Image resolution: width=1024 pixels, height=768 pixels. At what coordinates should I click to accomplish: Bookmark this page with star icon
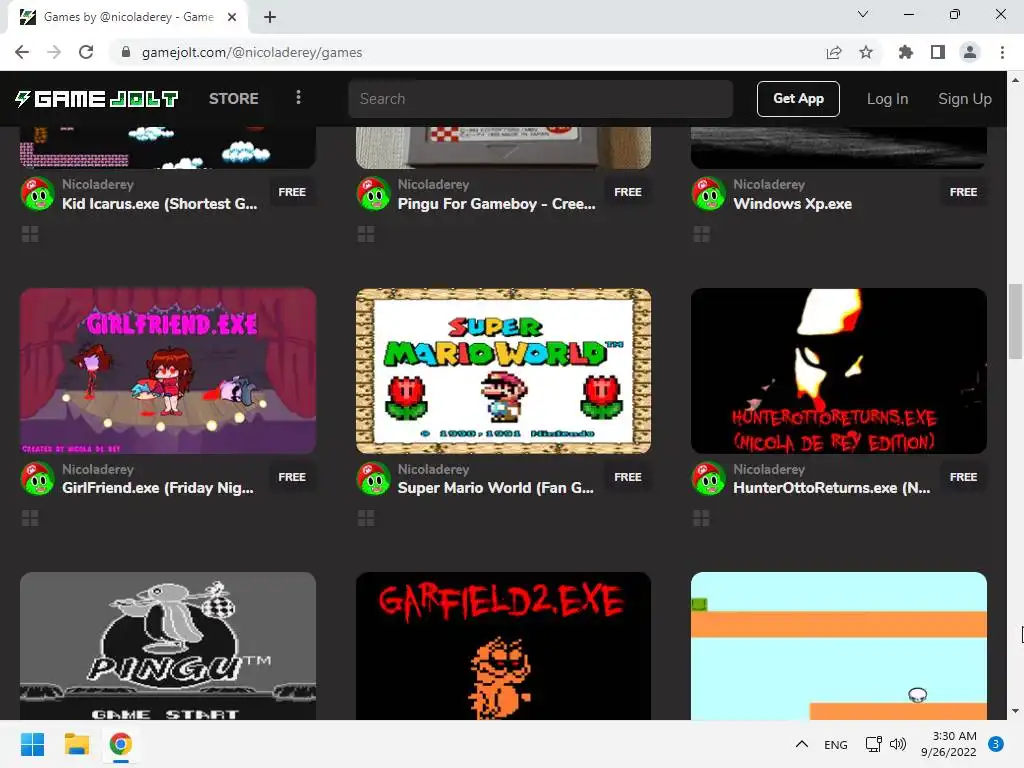(x=866, y=52)
